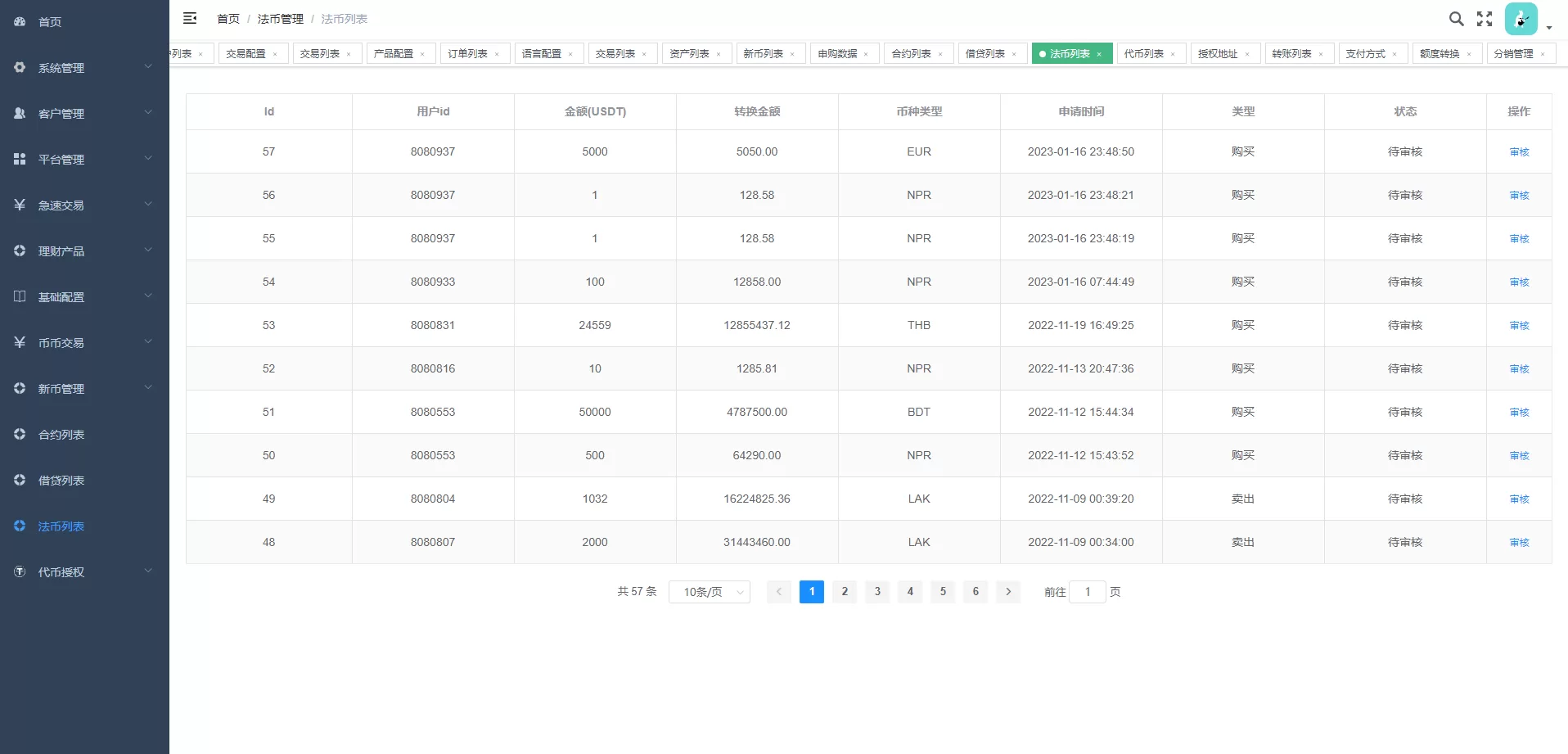Close the 代币列表 tab
The width and height of the screenshot is (1568, 754).
click(1173, 54)
